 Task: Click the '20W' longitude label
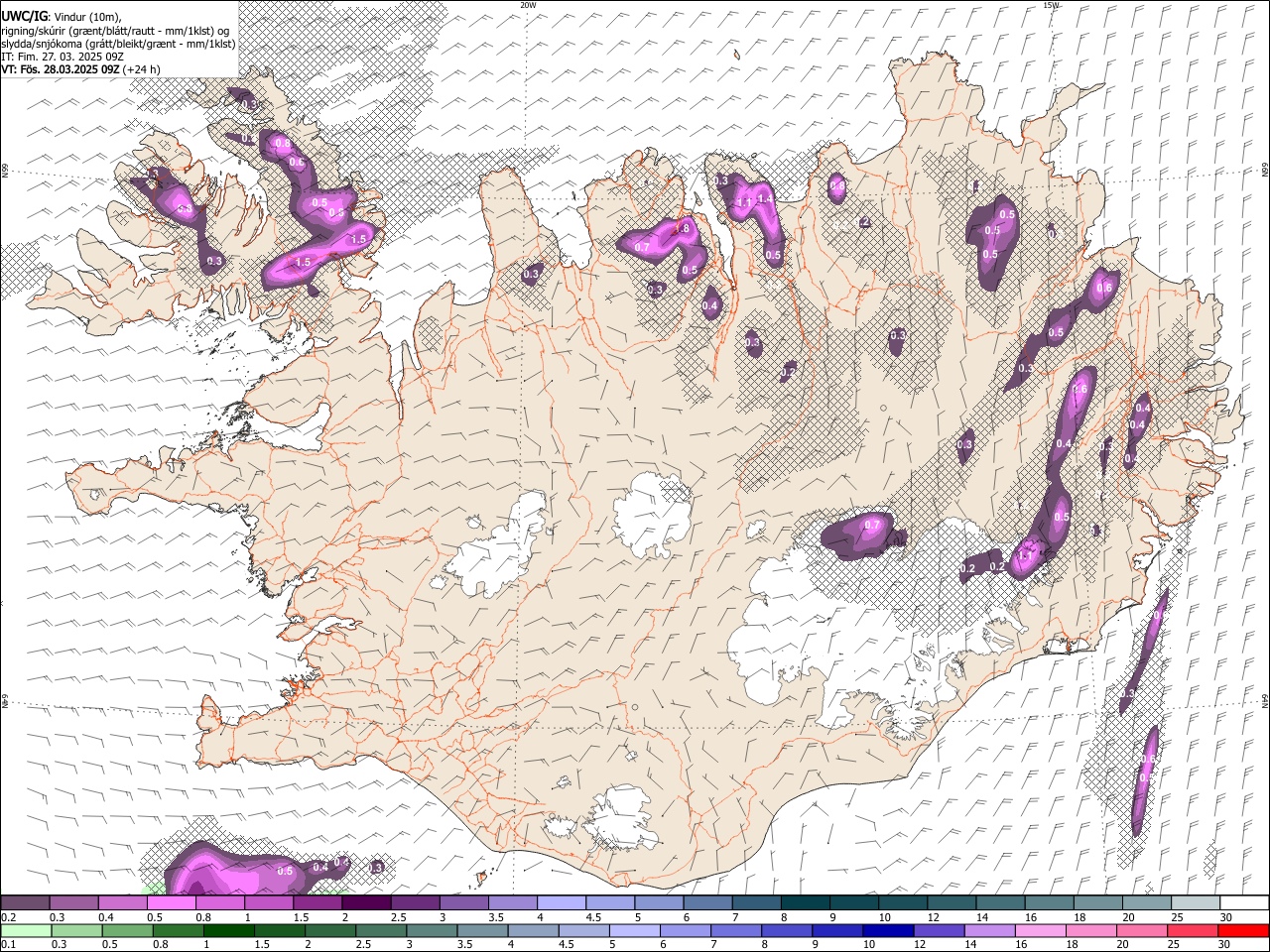pos(528,5)
